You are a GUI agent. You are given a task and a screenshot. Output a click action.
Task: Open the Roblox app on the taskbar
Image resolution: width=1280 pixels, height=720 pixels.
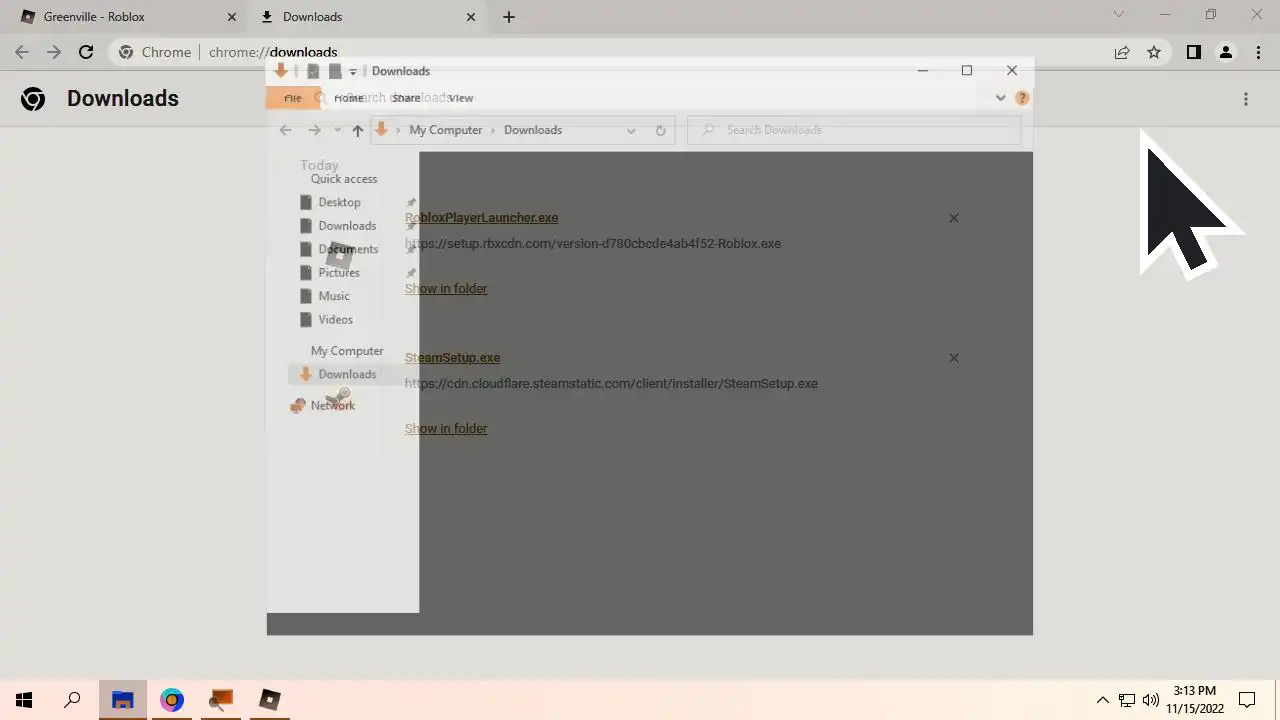pyautogui.click(x=270, y=700)
